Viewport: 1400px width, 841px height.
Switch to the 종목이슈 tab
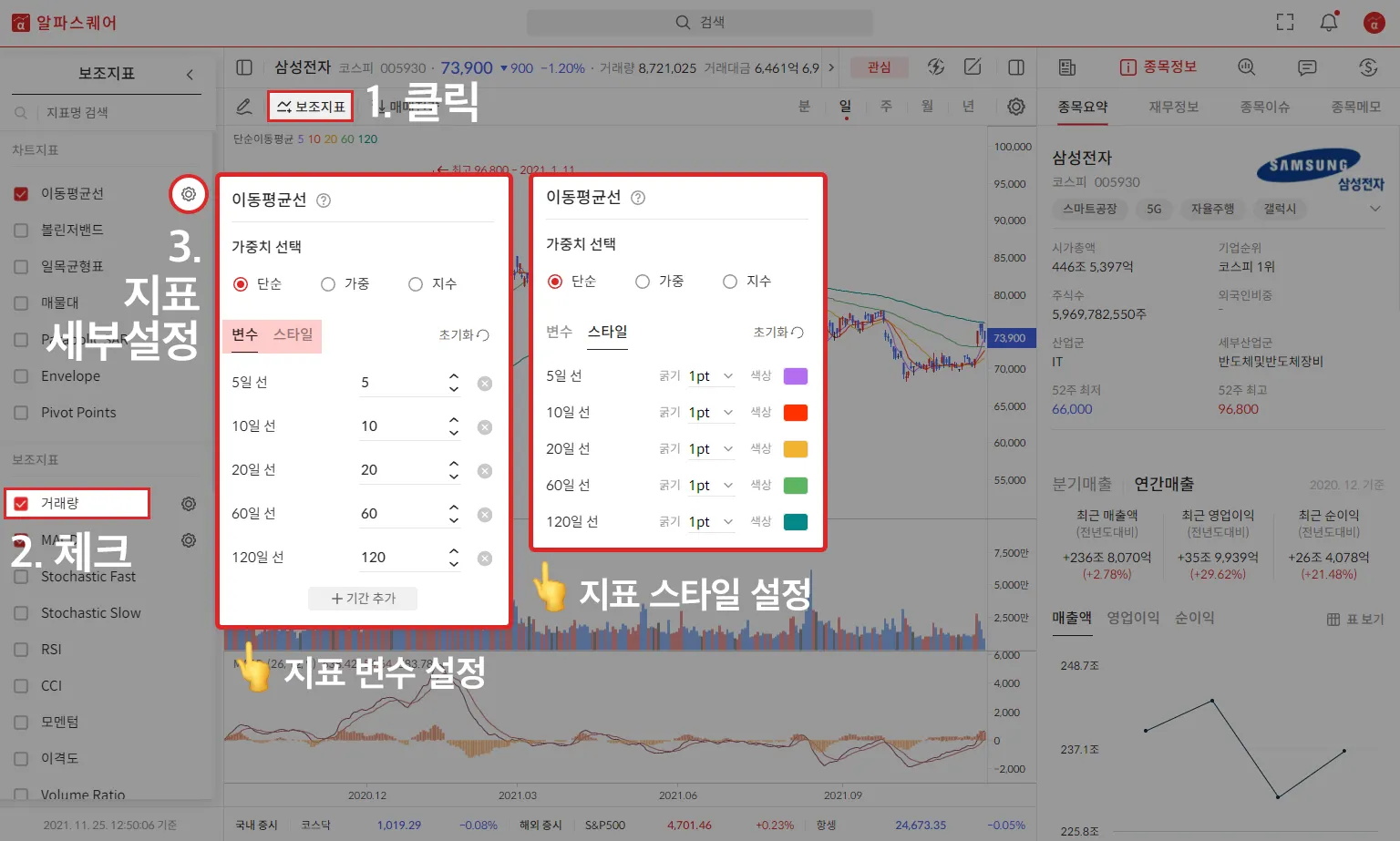(x=1265, y=107)
